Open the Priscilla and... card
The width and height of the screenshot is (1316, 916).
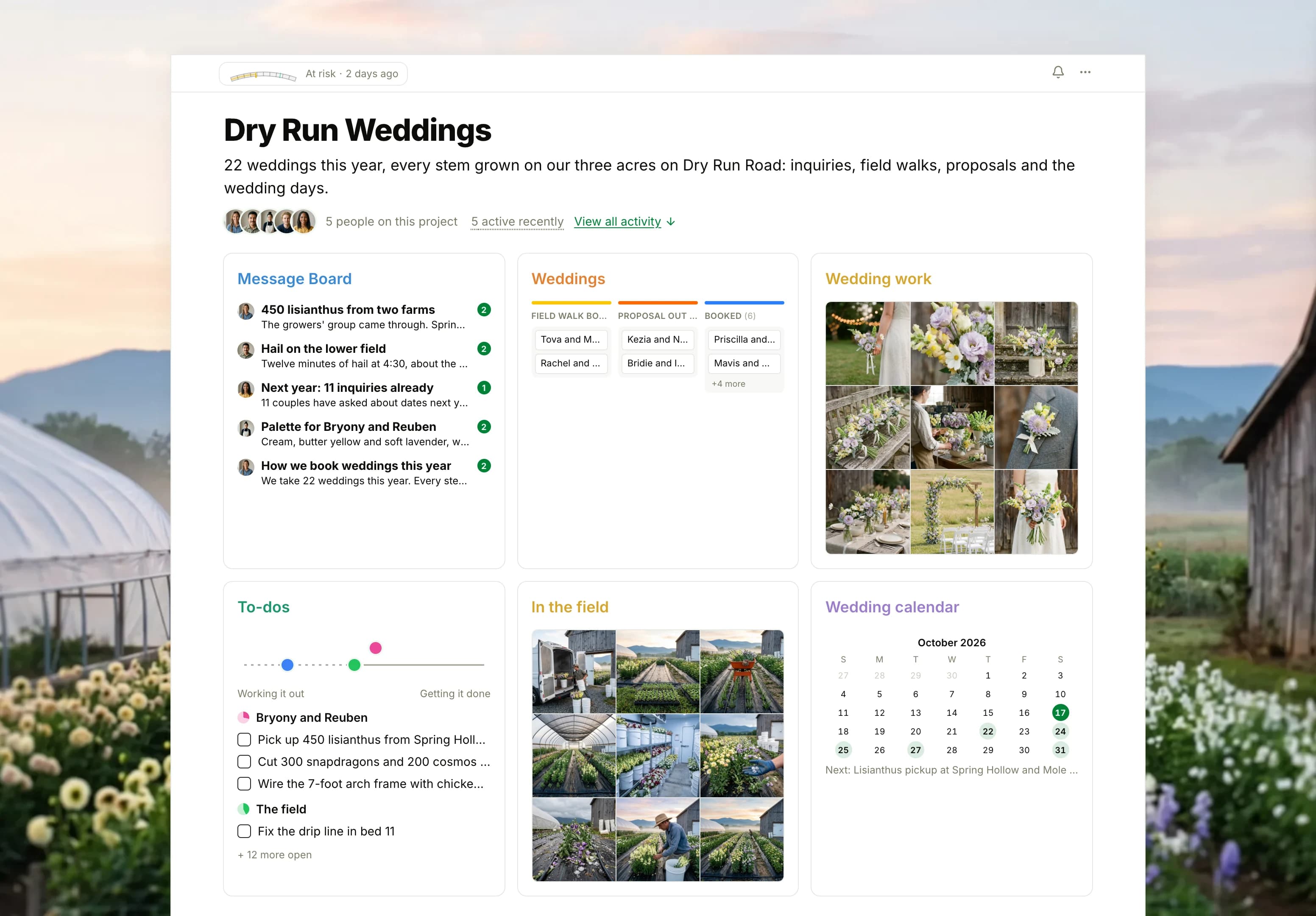click(x=744, y=339)
